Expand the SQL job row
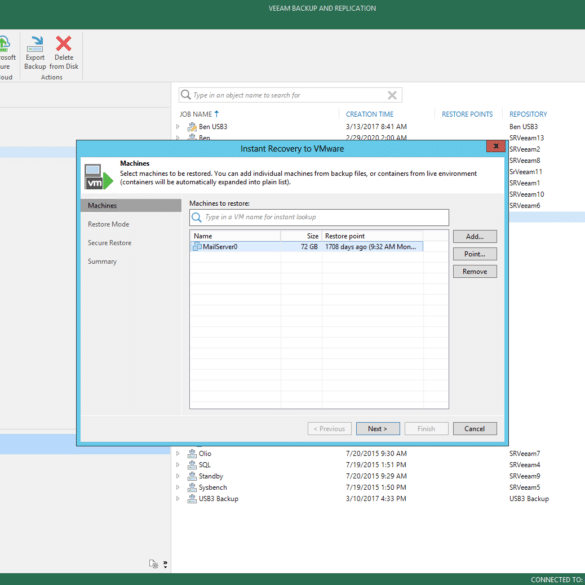Viewport: 585px width, 585px height. (x=178, y=465)
